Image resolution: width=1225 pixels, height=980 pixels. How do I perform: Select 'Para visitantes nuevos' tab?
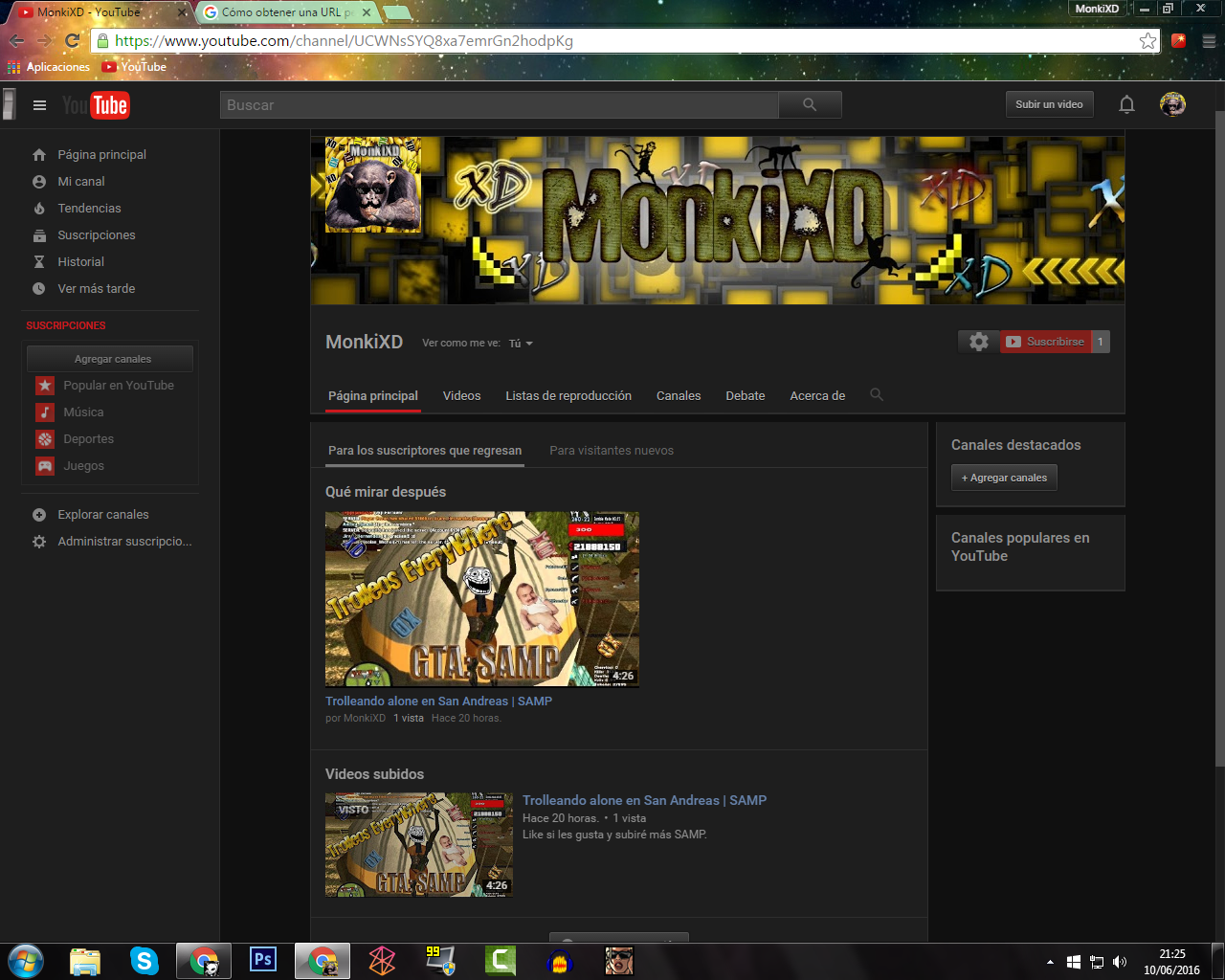point(612,450)
